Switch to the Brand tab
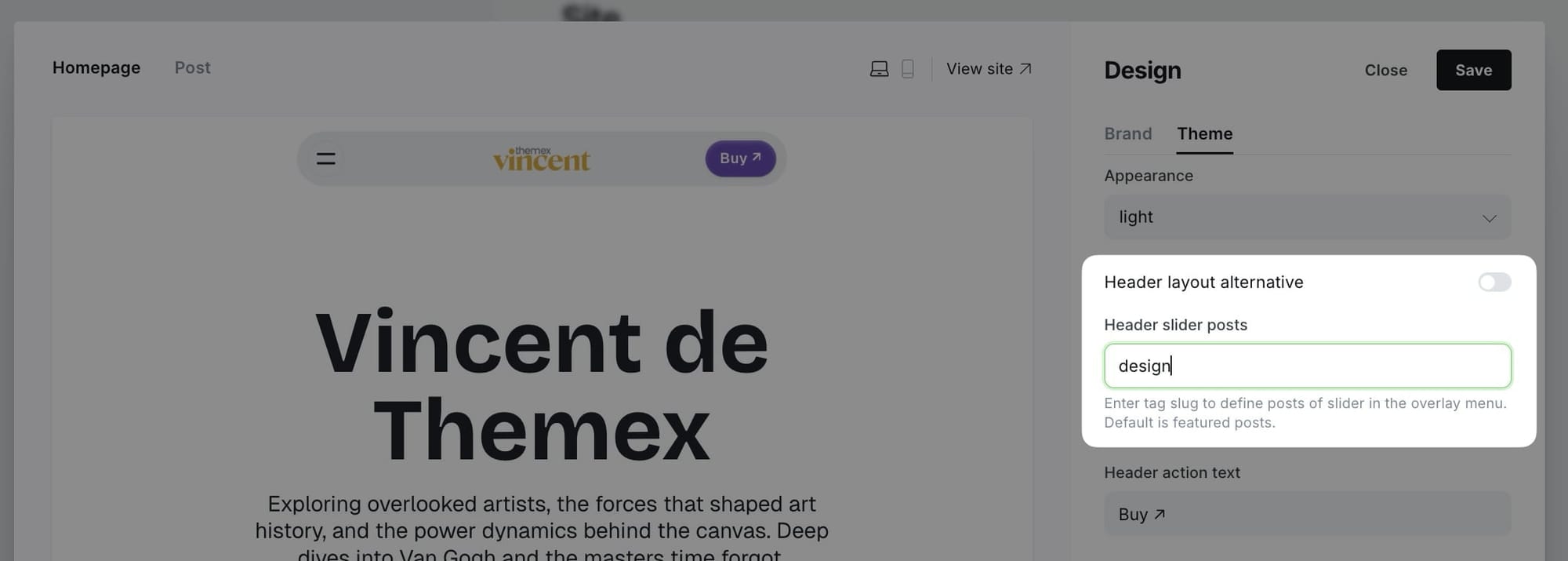 tap(1128, 133)
